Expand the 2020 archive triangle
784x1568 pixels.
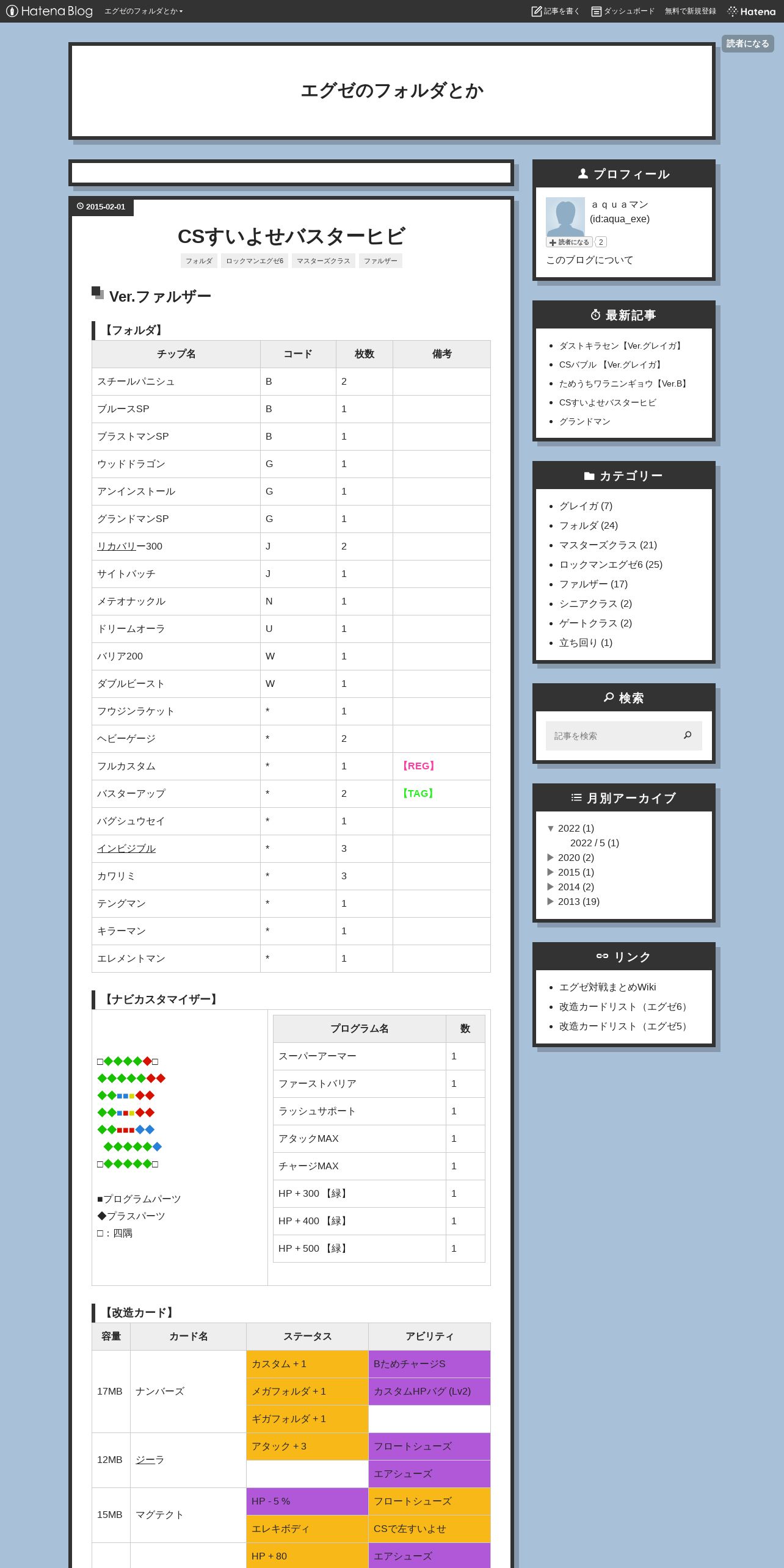coord(550,858)
